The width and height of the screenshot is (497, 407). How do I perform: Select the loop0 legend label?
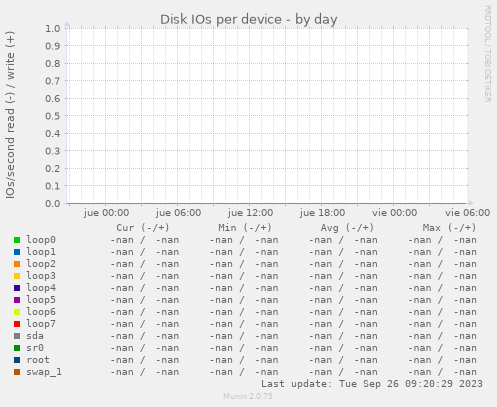[41, 240]
